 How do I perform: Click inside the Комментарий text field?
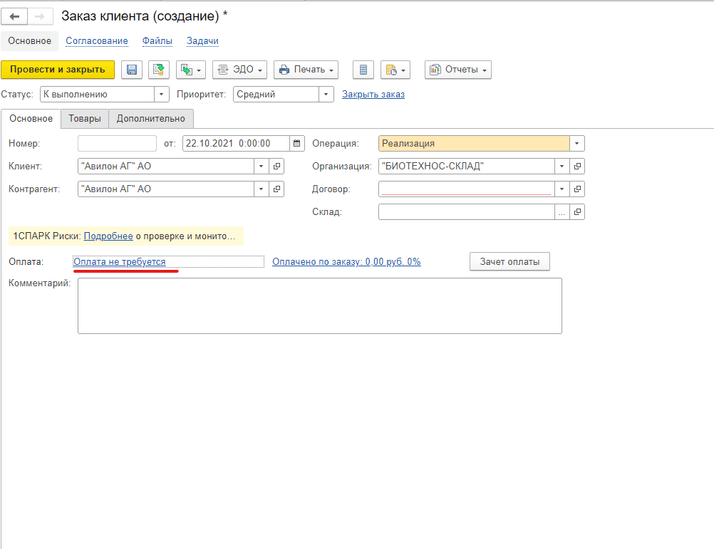(319, 305)
